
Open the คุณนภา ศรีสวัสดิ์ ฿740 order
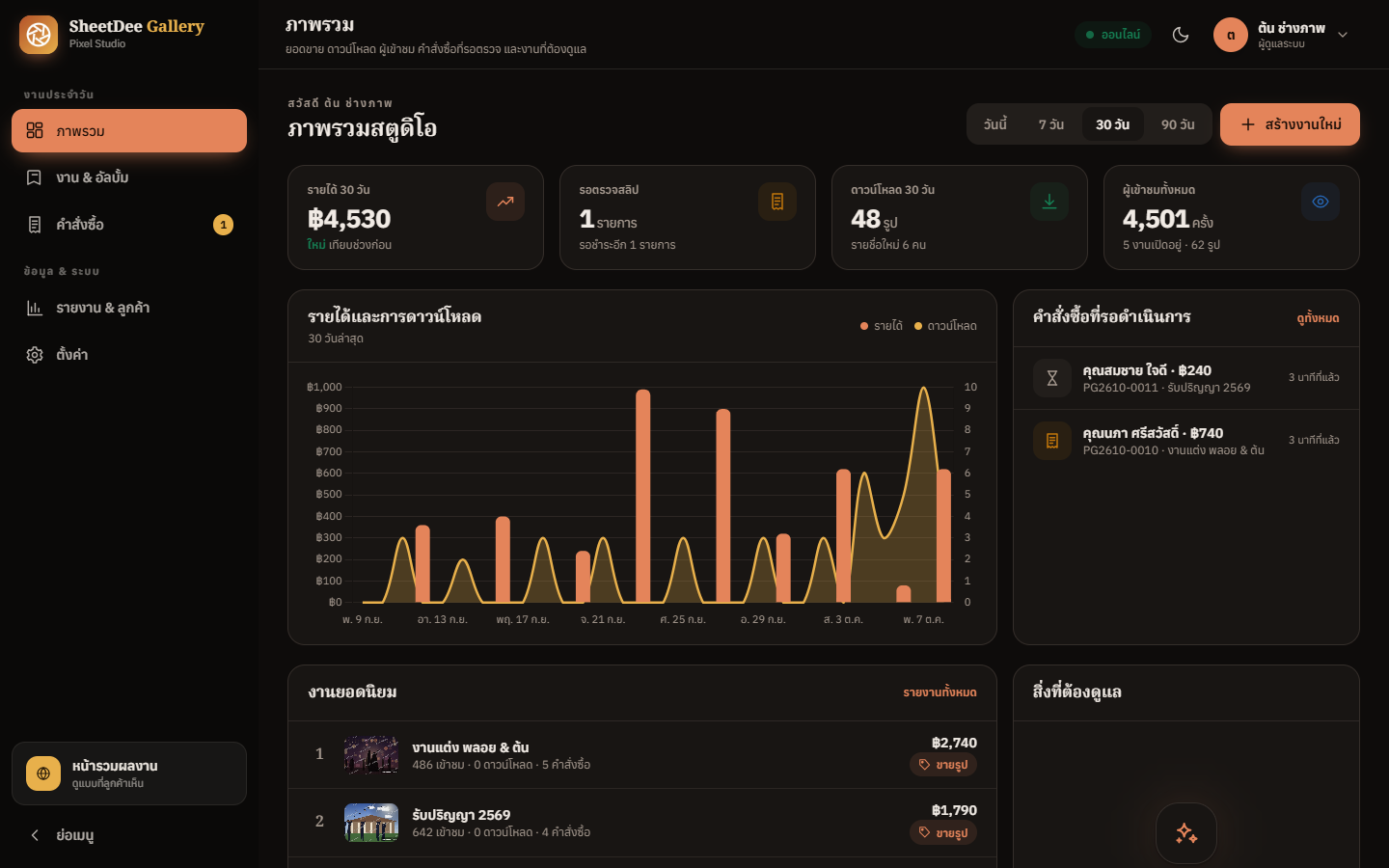[1186, 441]
